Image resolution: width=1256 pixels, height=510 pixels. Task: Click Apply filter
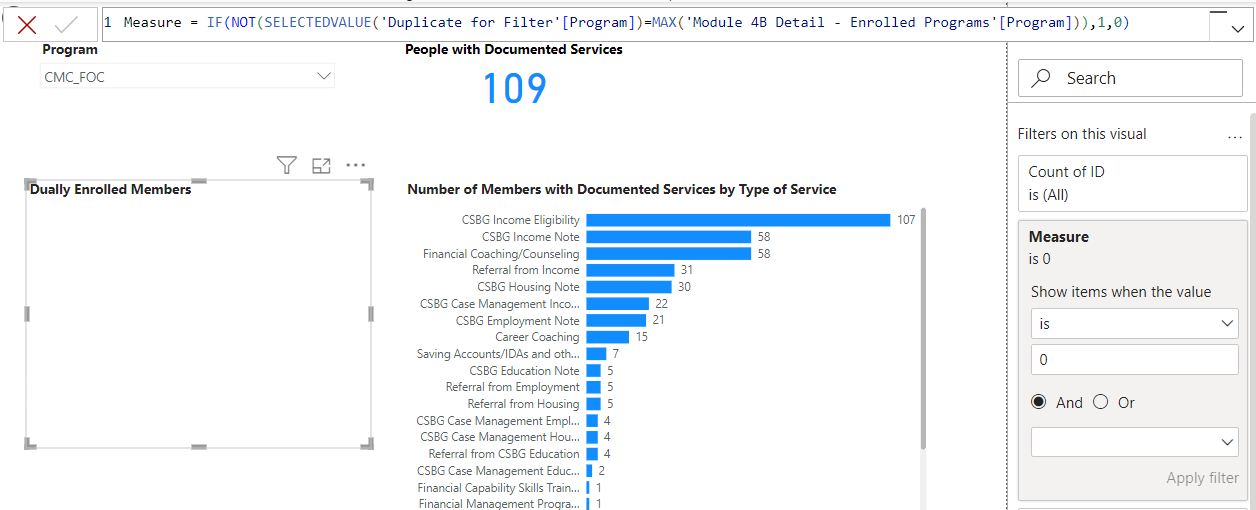pyautogui.click(x=1202, y=478)
